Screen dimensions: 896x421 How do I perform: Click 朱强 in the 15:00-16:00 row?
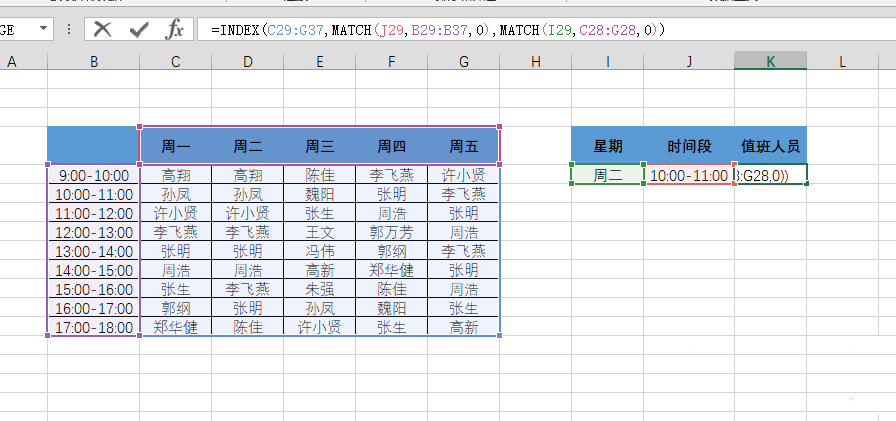click(x=319, y=290)
